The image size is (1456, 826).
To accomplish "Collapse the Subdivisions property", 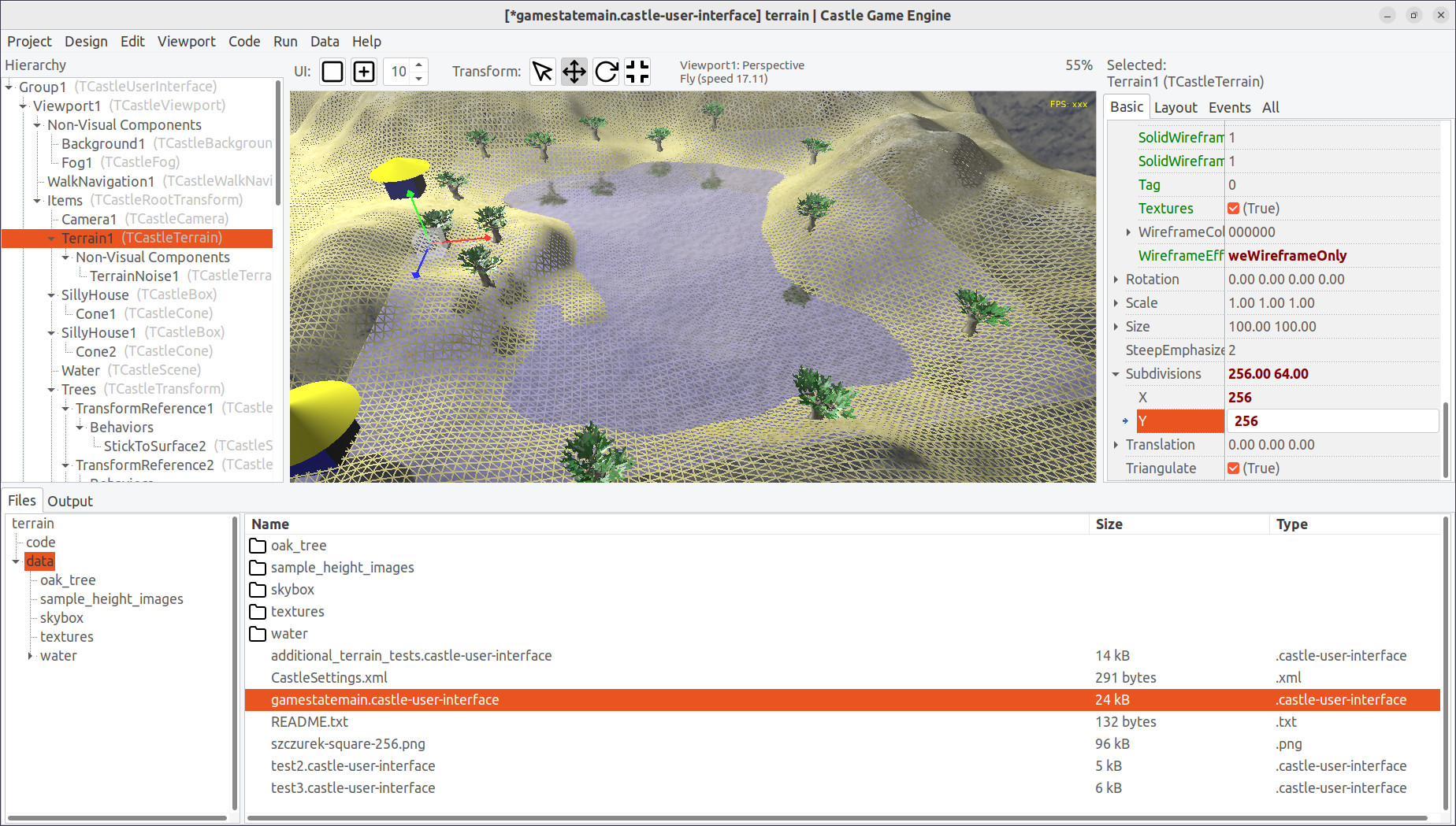I will click(x=1116, y=374).
